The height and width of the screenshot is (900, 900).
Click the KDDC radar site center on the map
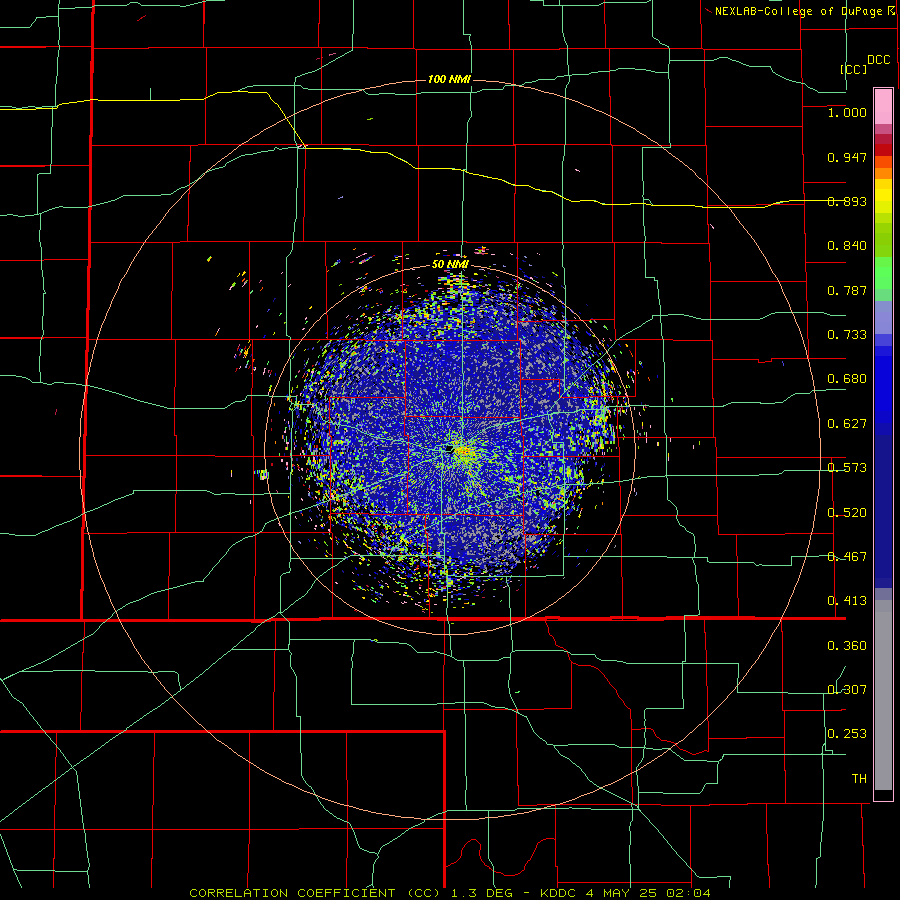pyautogui.click(x=449, y=448)
